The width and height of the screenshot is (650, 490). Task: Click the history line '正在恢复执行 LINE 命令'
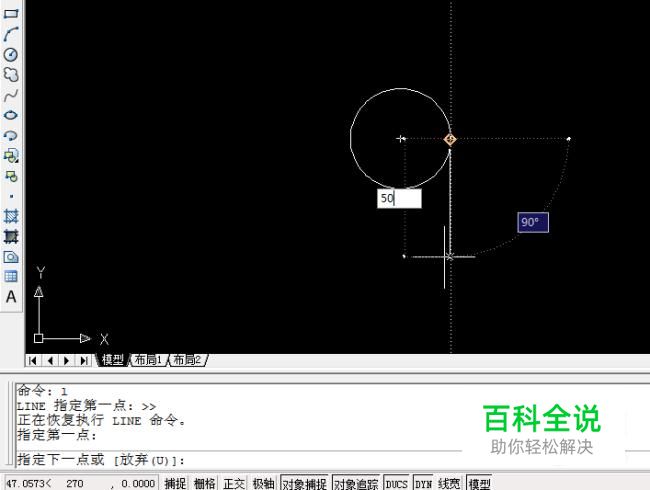pos(102,420)
